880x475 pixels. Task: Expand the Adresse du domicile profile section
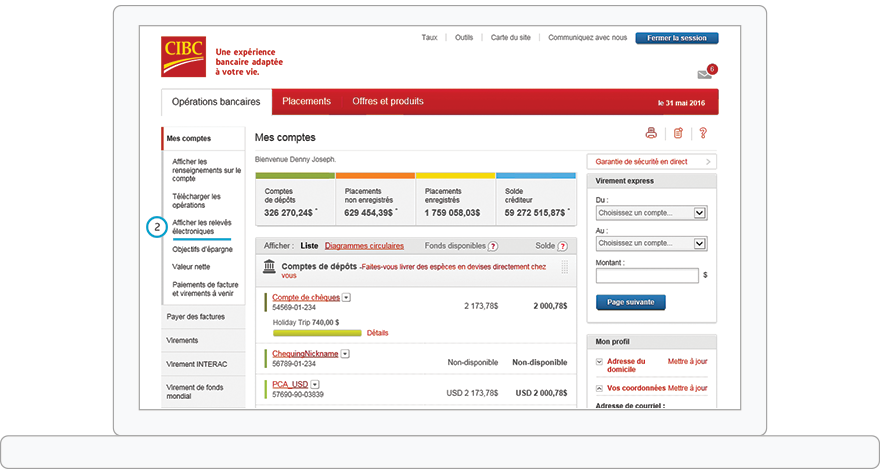[x=598, y=362]
